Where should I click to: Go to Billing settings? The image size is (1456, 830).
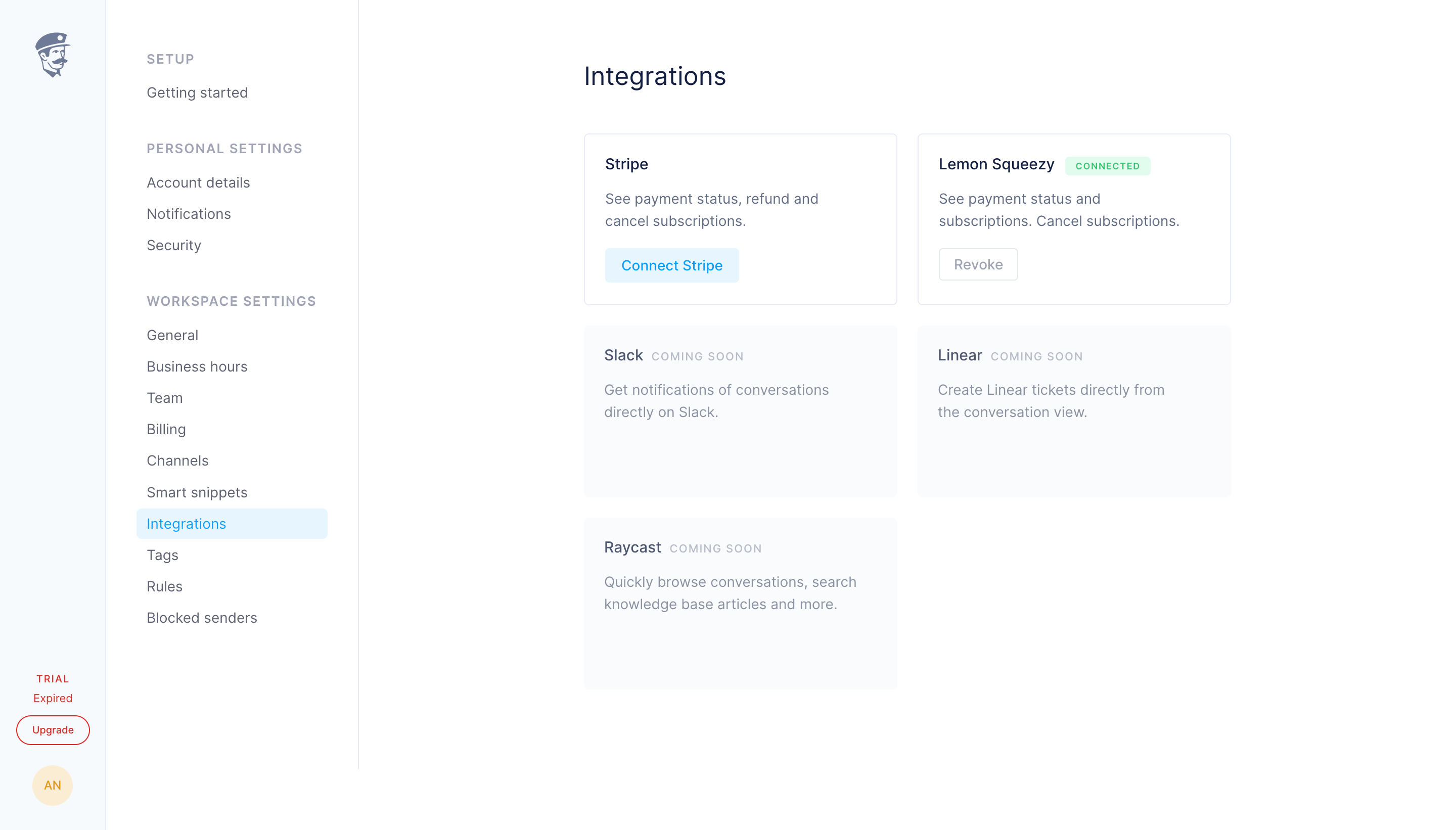point(166,430)
